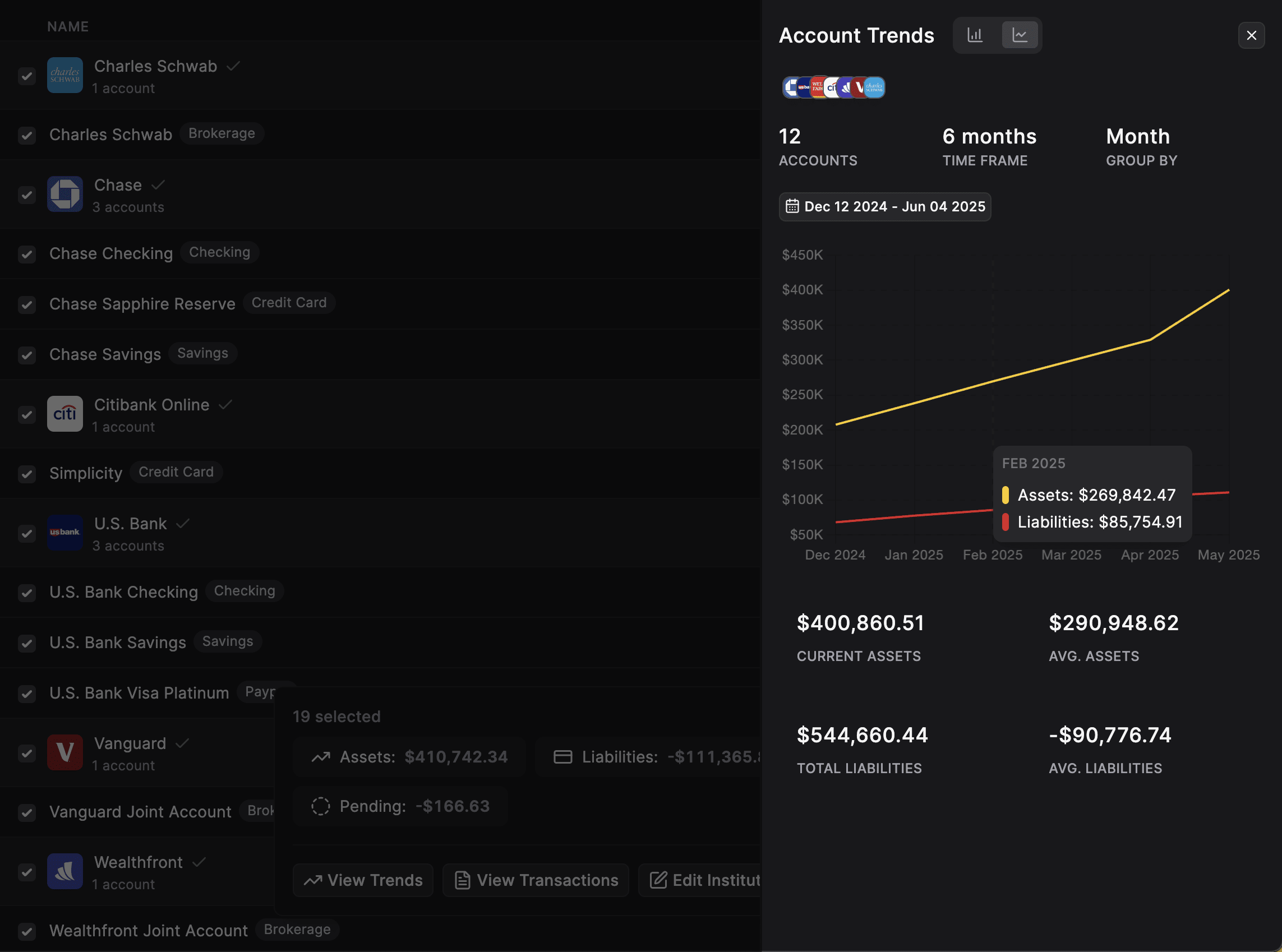The height and width of the screenshot is (952, 1282).
Task: Click the U.S. Bank logo icon
Action: click(65, 533)
